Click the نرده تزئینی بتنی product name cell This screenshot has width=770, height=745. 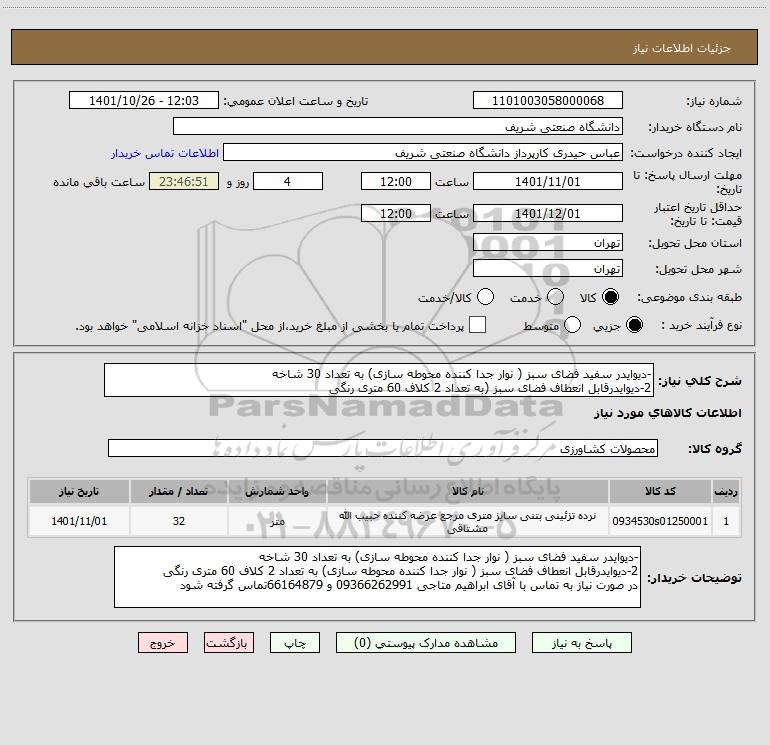point(468,521)
